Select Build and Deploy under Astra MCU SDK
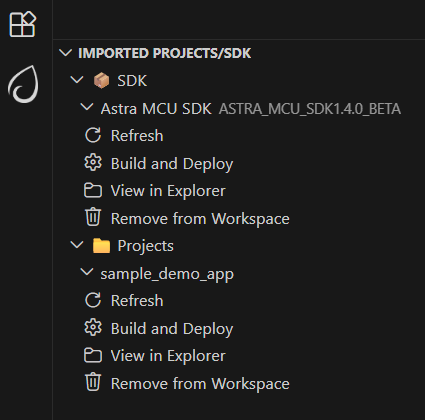This screenshot has width=425, height=420. click(172, 164)
